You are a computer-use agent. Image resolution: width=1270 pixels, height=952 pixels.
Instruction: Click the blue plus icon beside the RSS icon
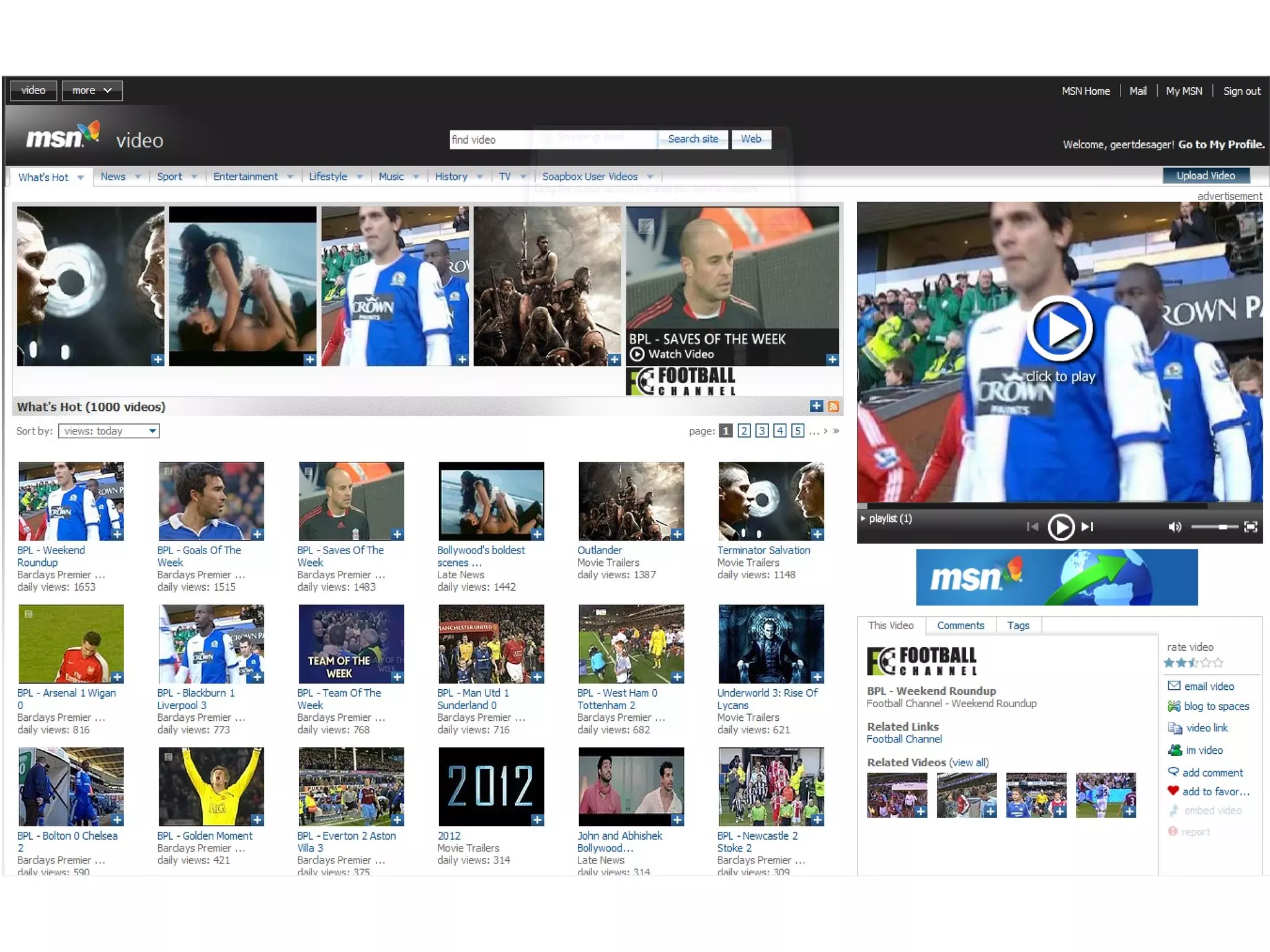pos(816,406)
